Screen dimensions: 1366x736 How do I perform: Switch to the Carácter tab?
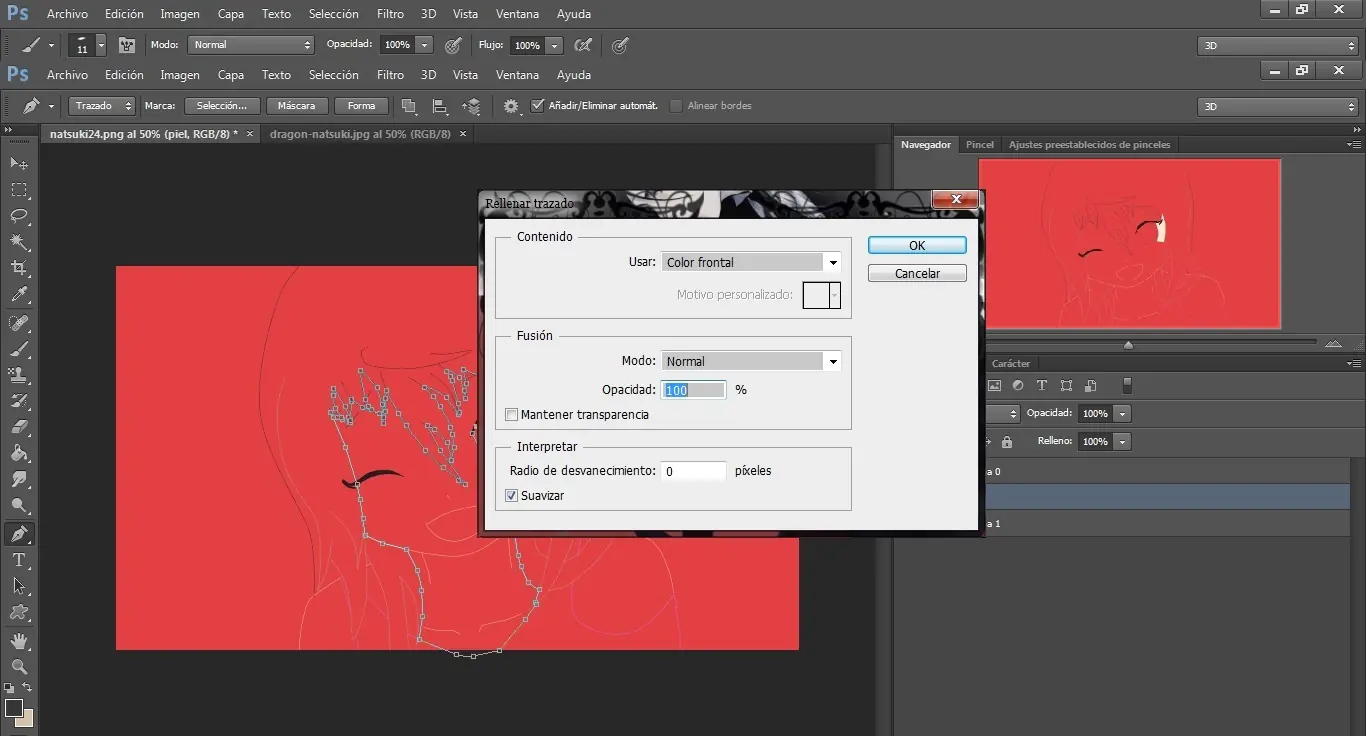pos(1011,364)
